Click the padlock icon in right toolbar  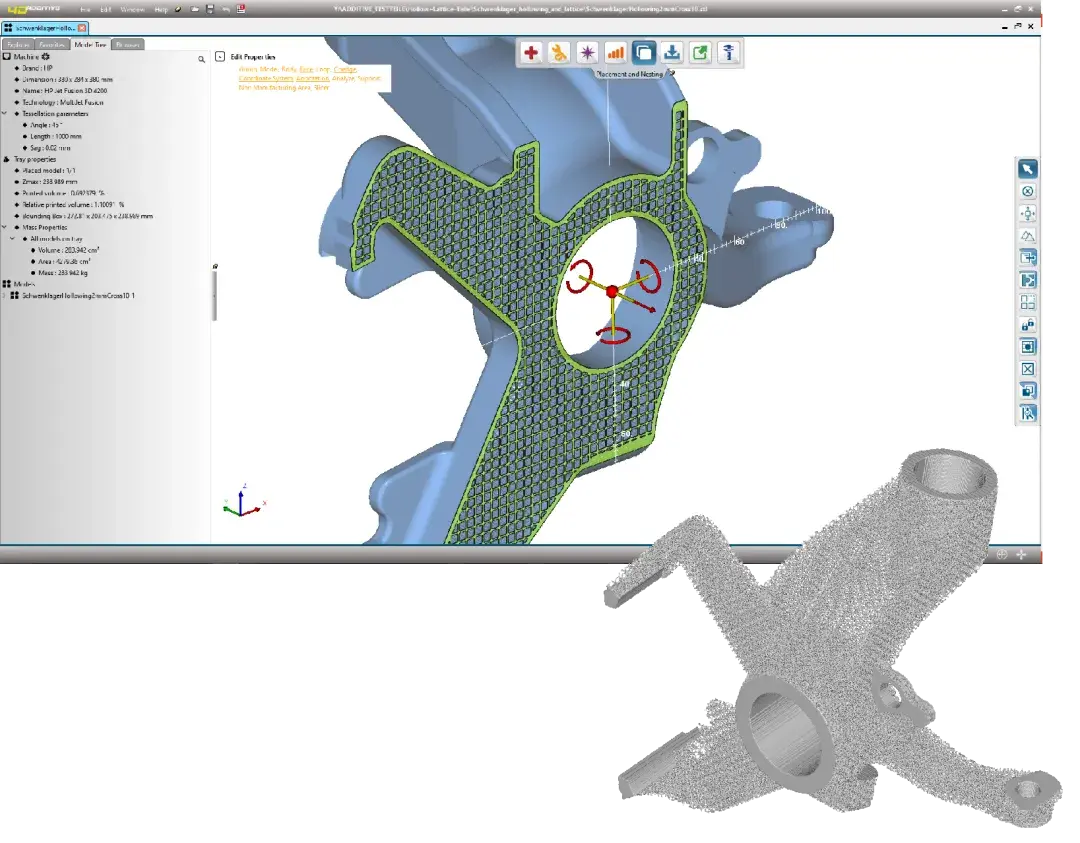[1027, 324]
